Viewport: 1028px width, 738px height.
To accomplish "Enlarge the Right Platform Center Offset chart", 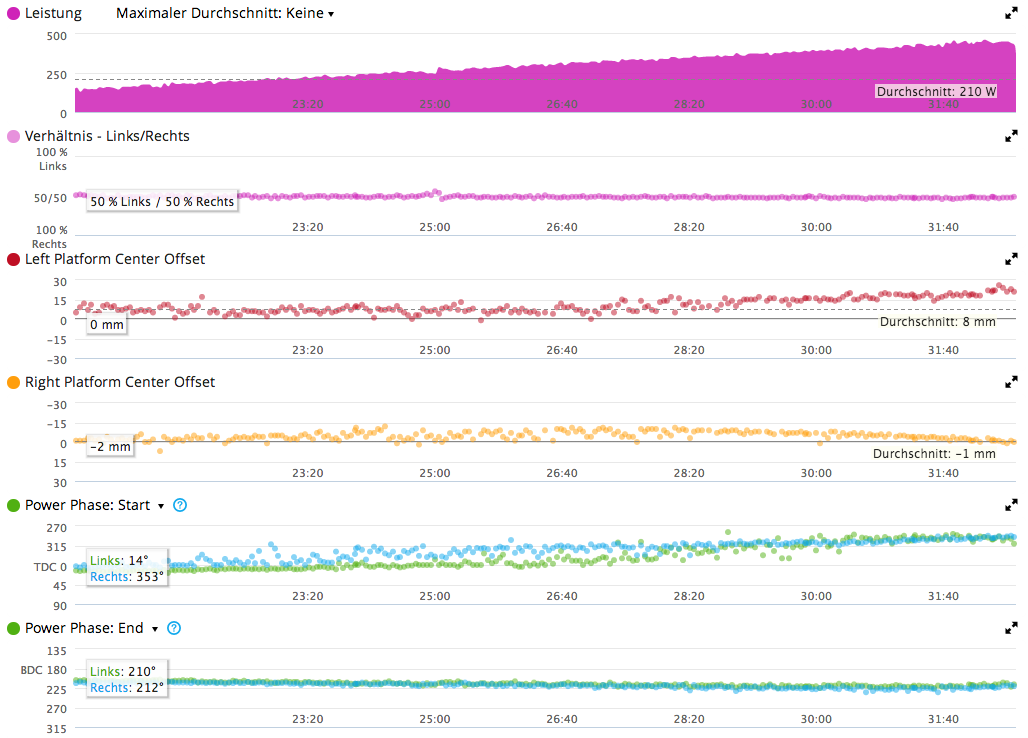I will (x=1011, y=382).
